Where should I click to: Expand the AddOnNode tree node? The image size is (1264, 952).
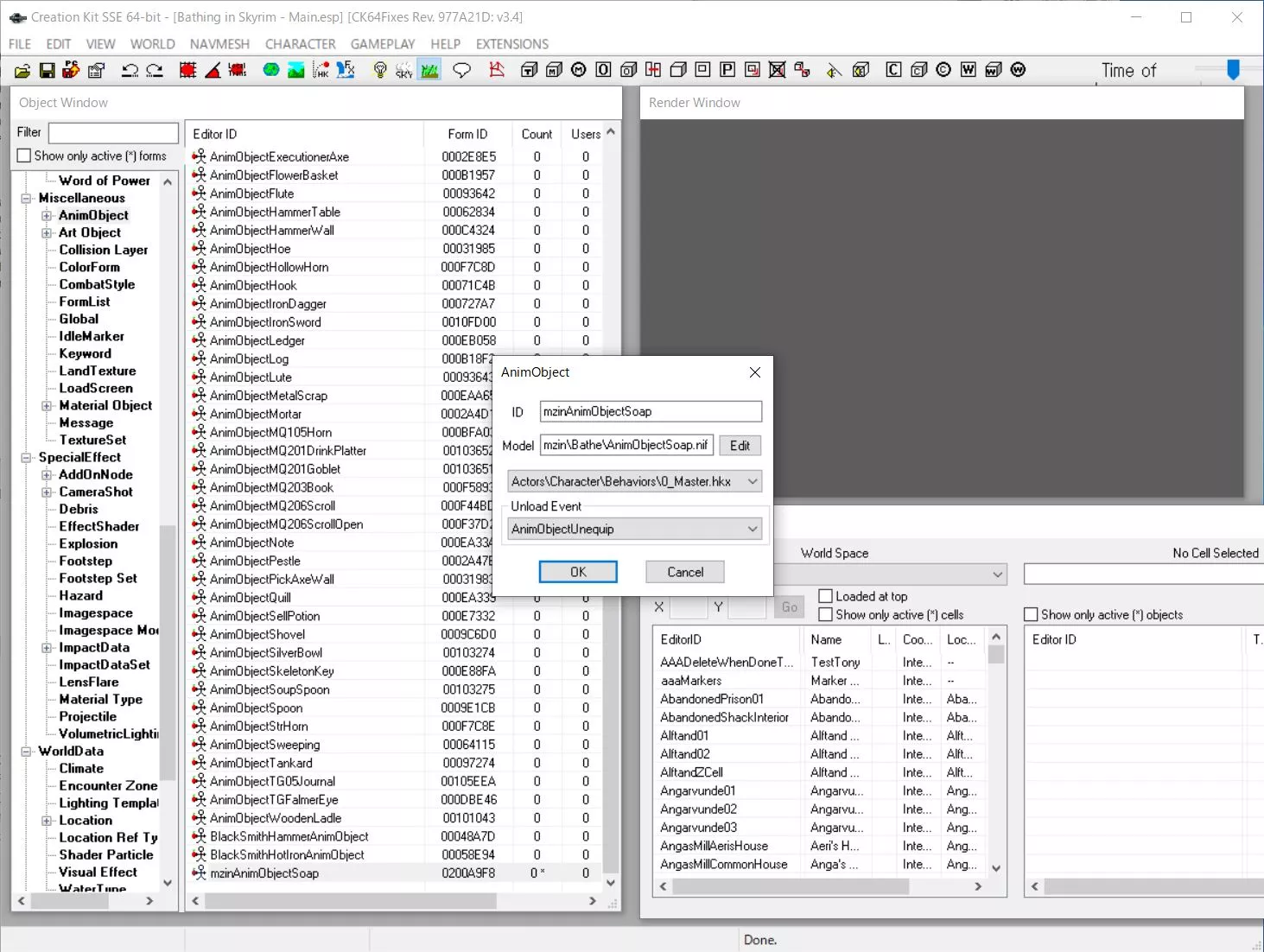click(x=47, y=474)
